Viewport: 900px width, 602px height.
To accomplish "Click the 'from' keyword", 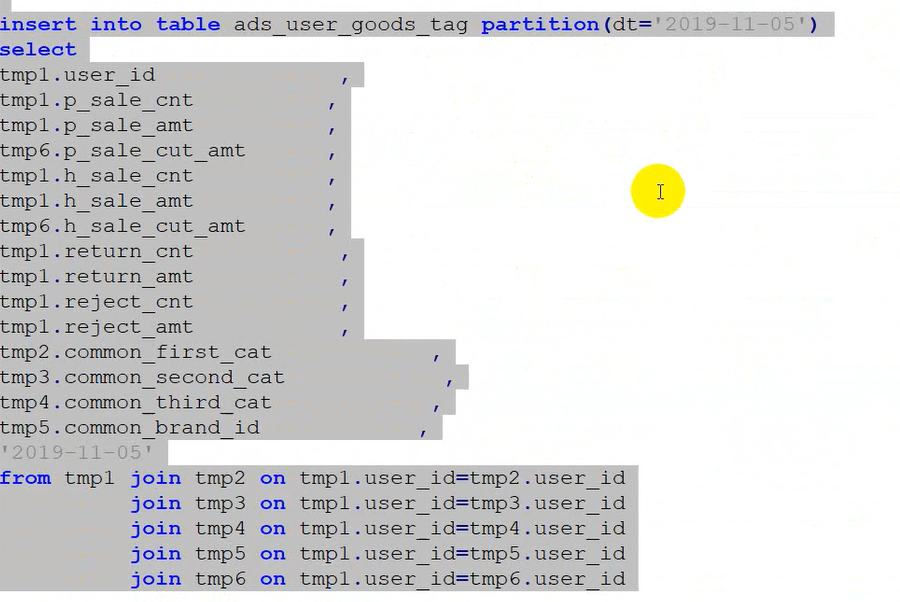I will 25,478.
